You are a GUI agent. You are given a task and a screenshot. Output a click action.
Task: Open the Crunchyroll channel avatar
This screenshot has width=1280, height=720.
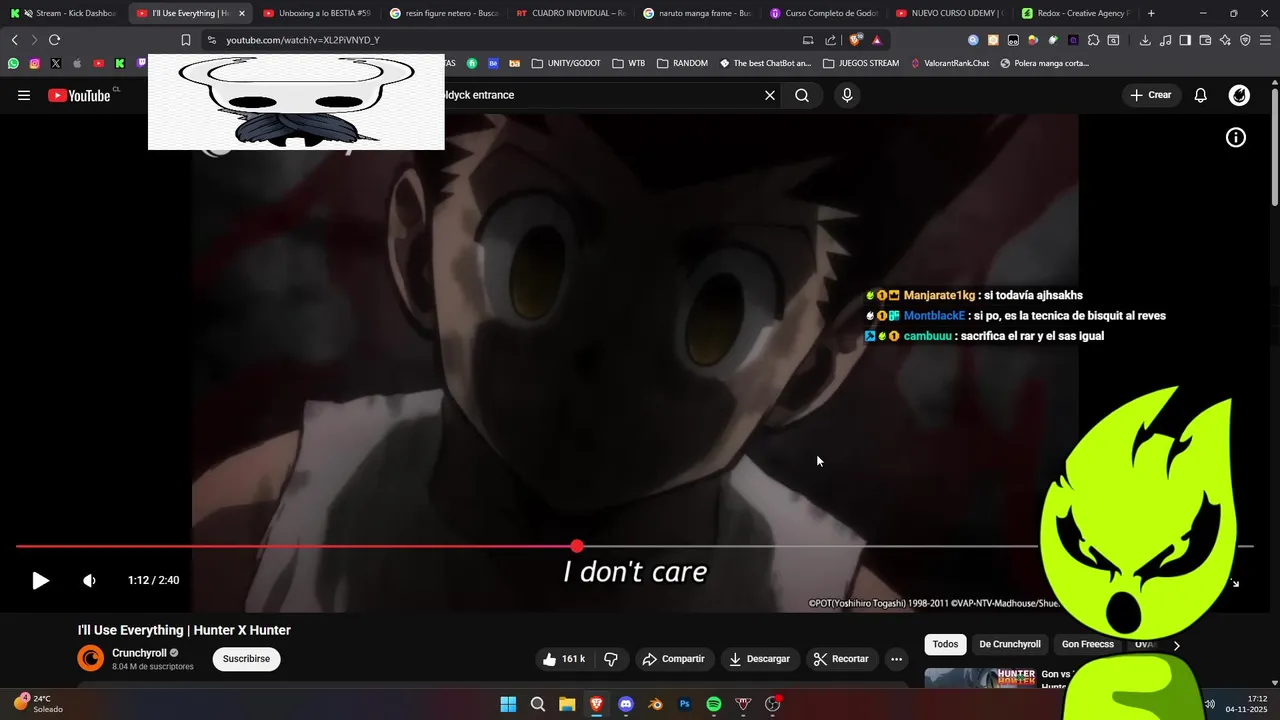pos(91,658)
